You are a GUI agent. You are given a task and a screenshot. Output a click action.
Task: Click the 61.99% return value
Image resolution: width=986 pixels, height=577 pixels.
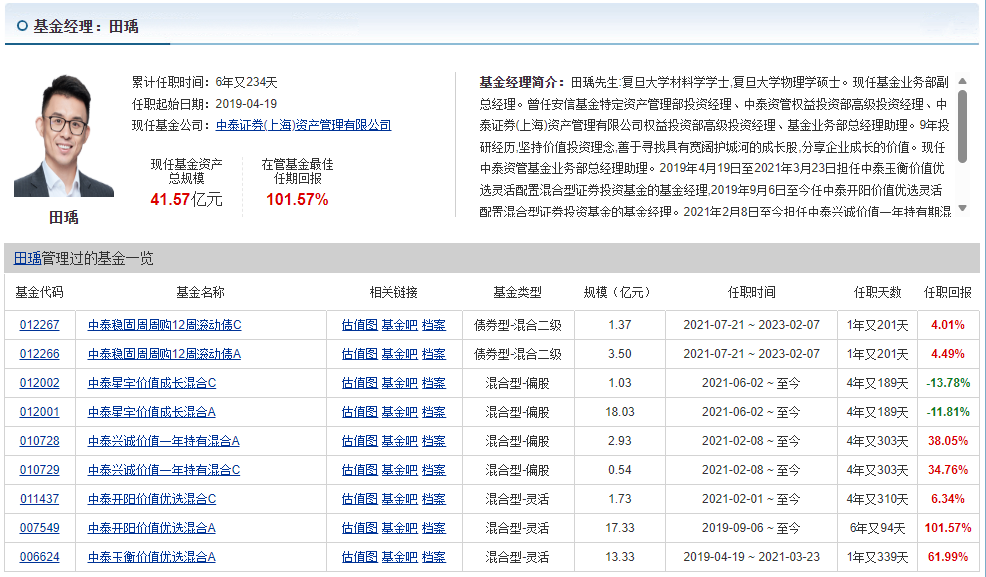point(948,556)
